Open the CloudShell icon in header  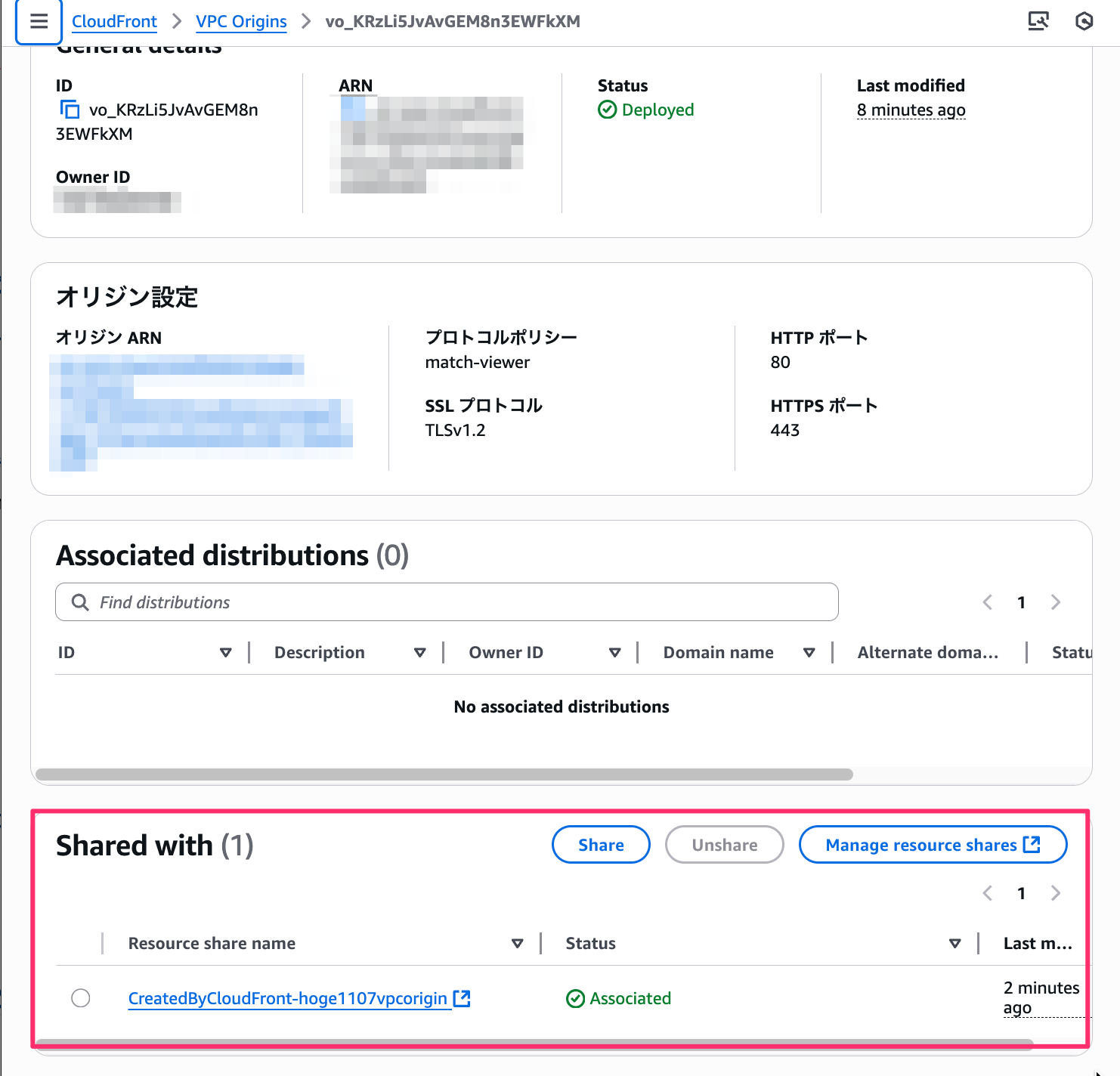coord(1038,21)
